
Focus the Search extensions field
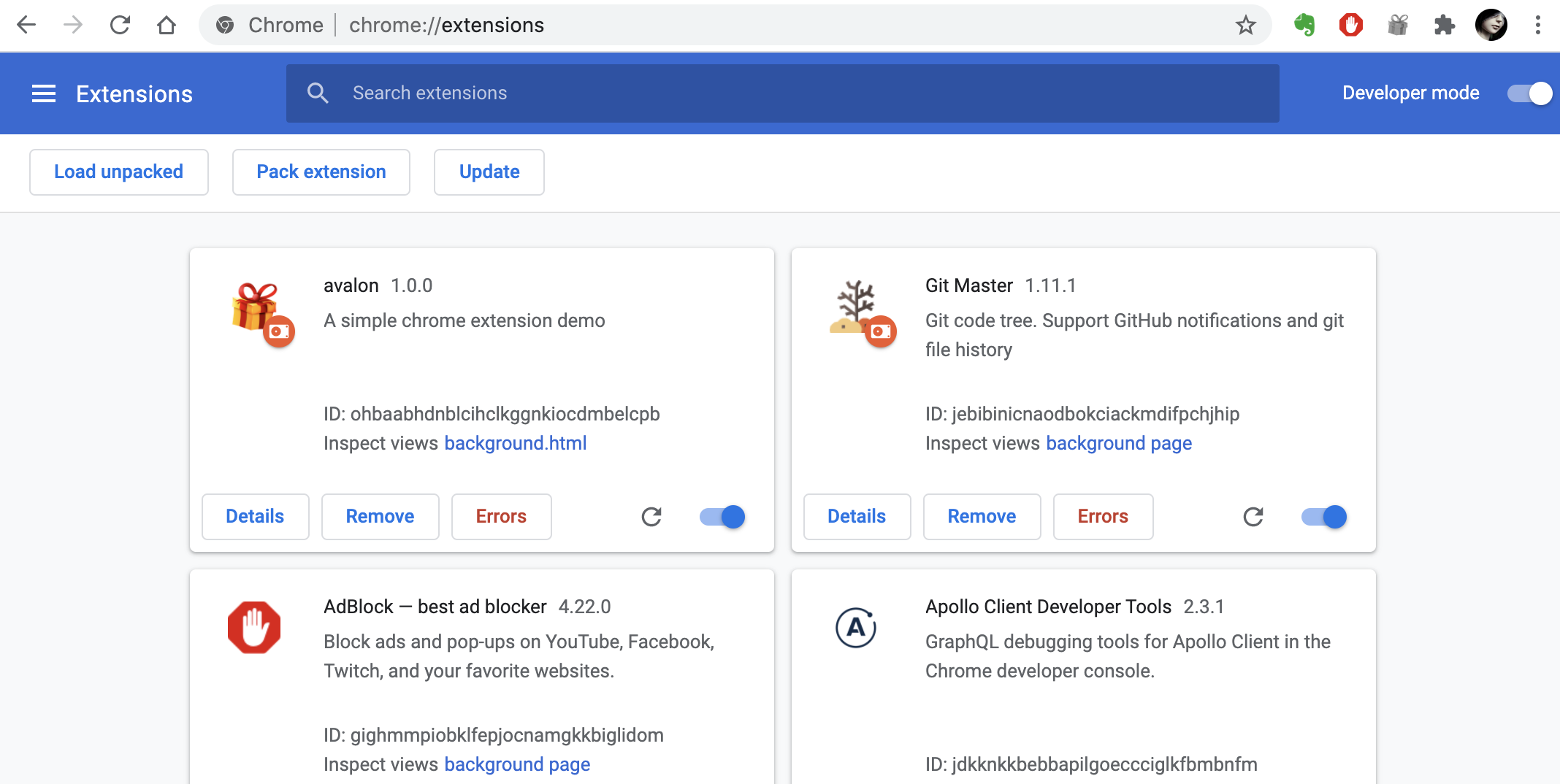click(783, 93)
